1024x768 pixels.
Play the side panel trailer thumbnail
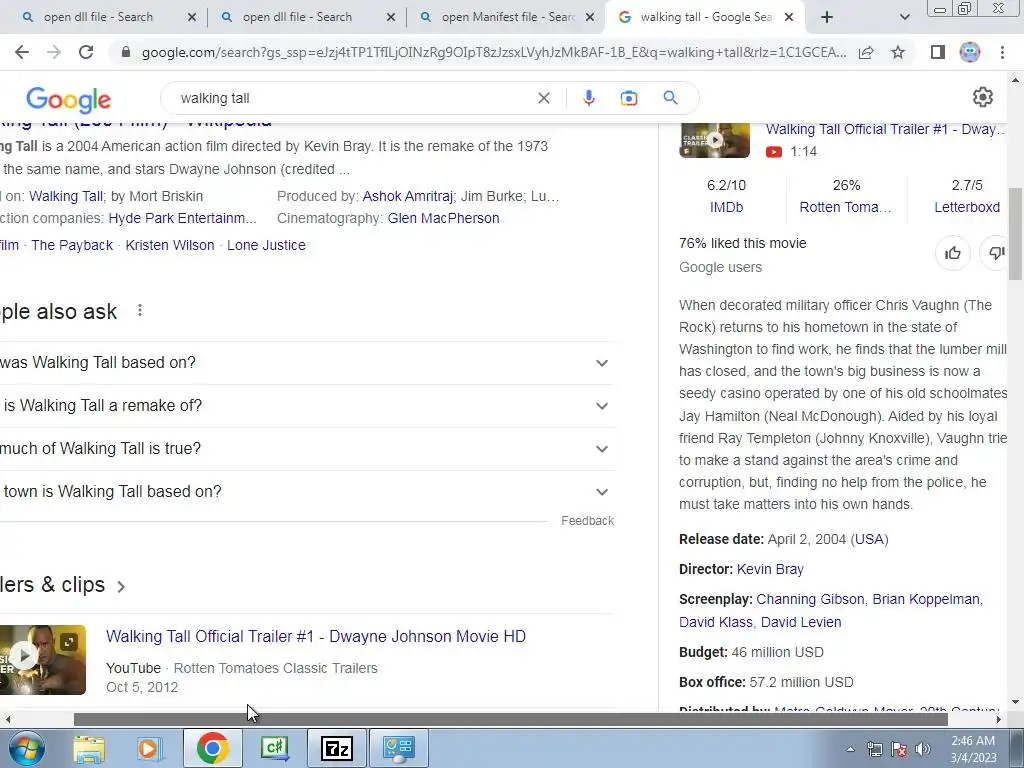click(x=714, y=140)
